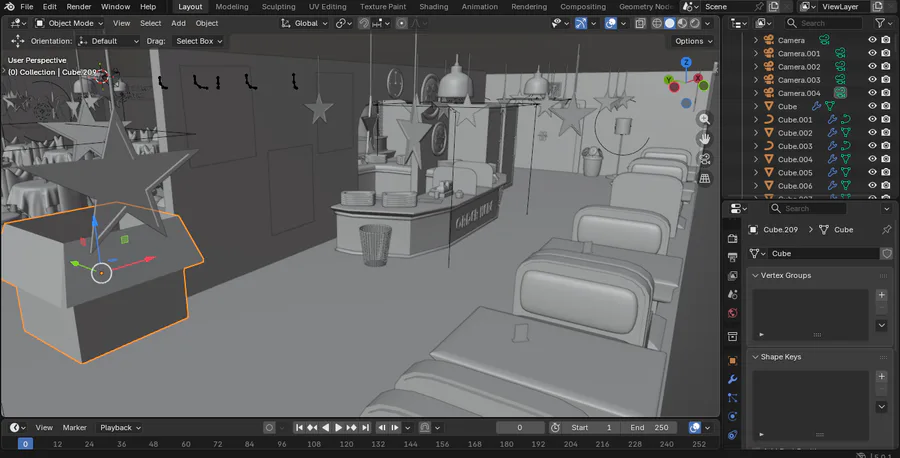
Task: Pin the properties editor context
Action: pos(886,230)
